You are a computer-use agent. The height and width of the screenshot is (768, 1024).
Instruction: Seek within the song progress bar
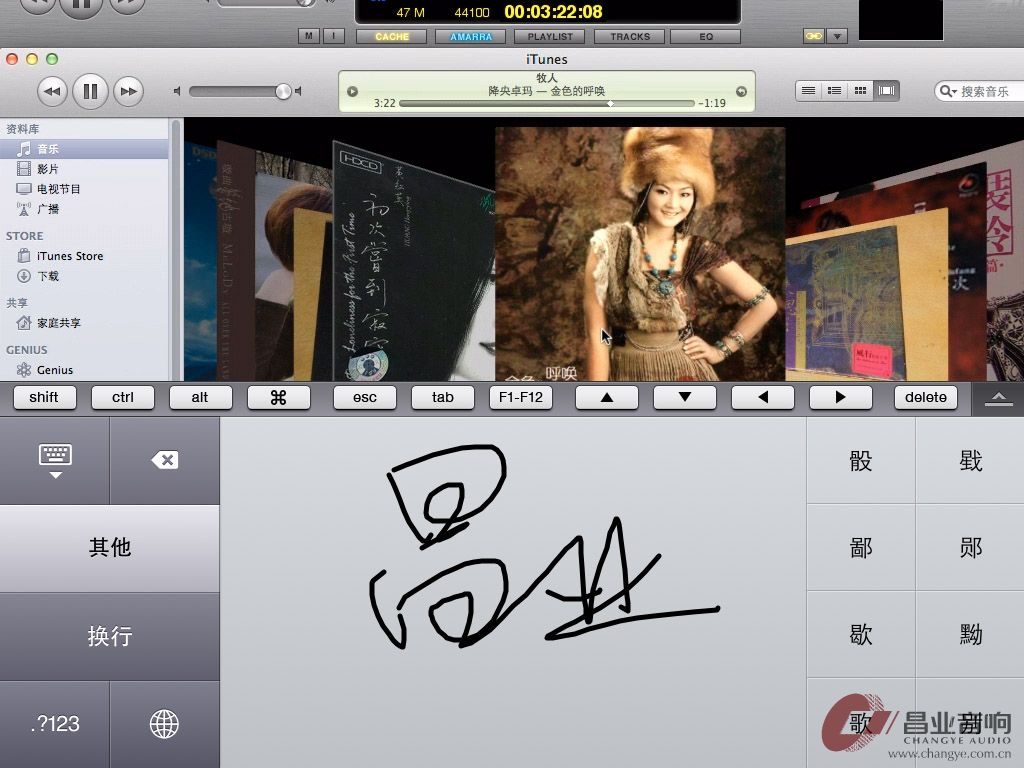pyautogui.click(x=547, y=103)
